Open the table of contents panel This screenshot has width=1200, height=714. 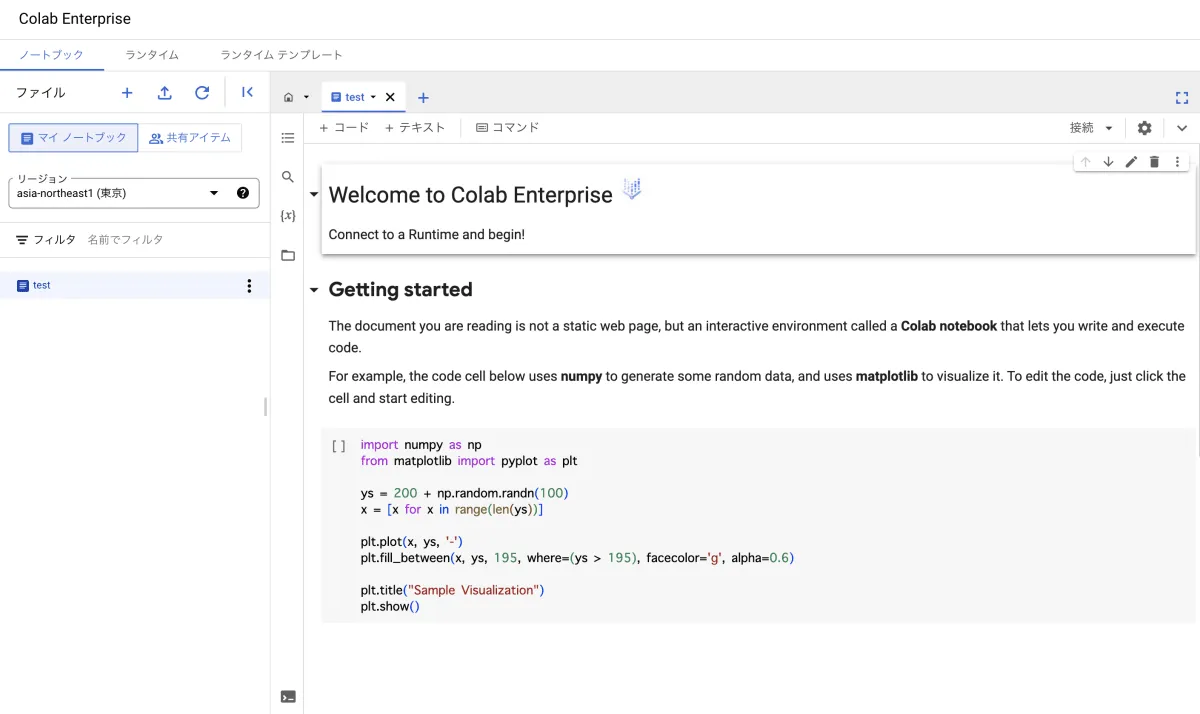(288, 138)
